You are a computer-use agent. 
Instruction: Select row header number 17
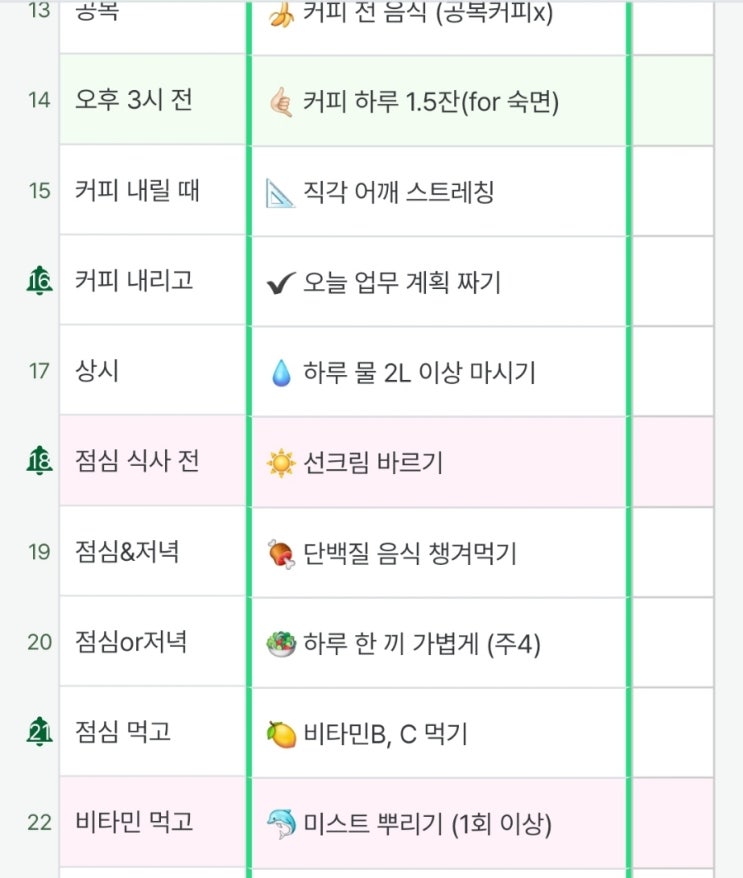pyautogui.click(x=39, y=371)
